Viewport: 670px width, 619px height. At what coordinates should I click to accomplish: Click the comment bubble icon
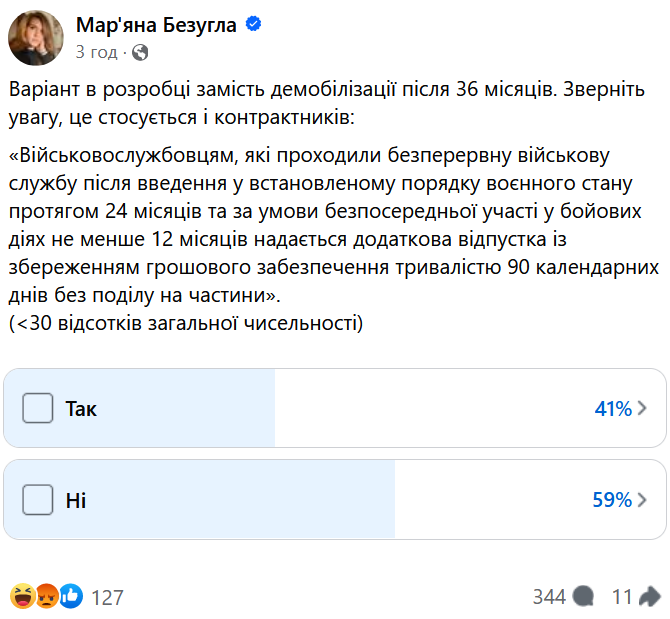pyautogui.click(x=585, y=597)
